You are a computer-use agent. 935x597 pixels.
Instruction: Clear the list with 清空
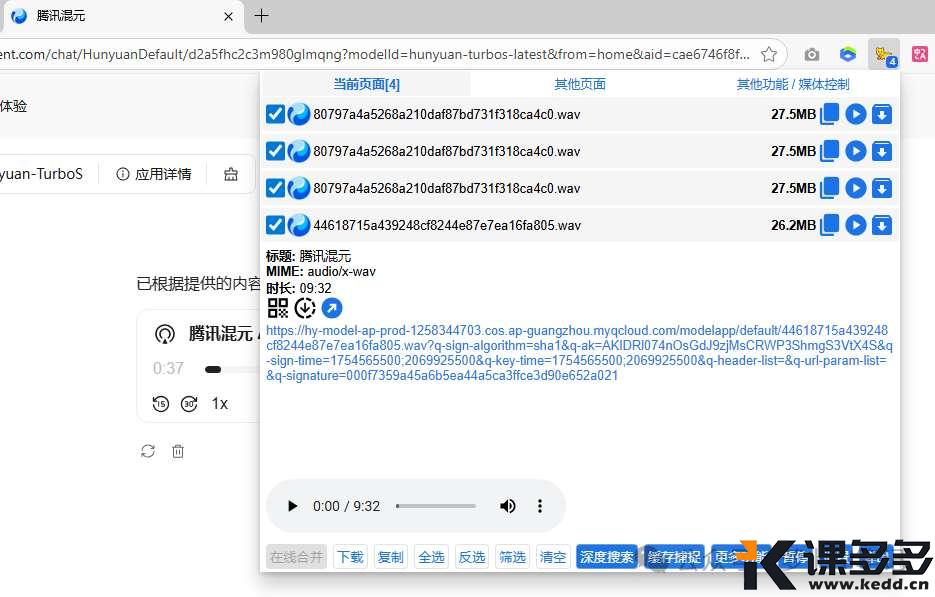click(x=553, y=557)
